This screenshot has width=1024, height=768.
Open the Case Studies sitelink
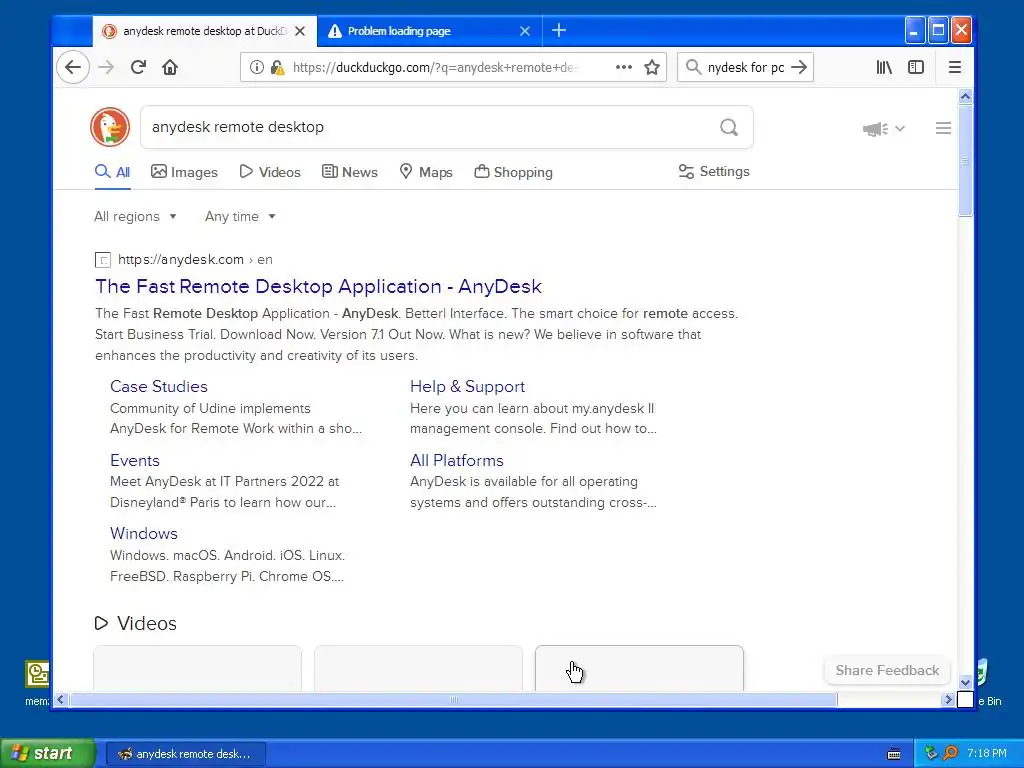click(159, 386)
